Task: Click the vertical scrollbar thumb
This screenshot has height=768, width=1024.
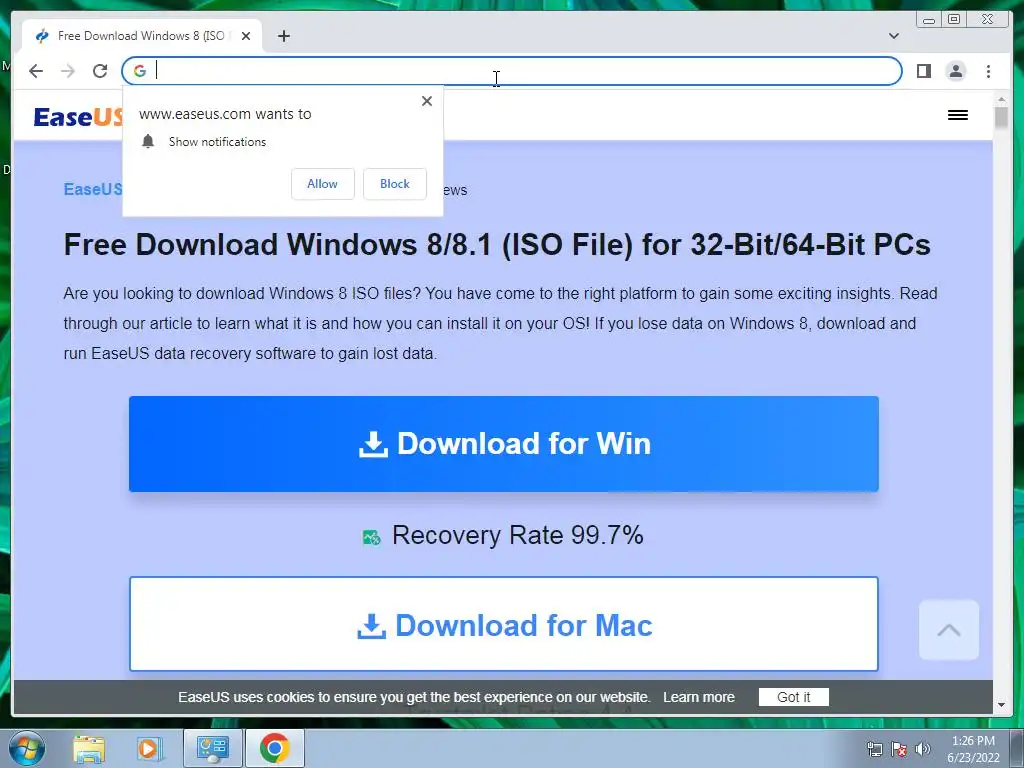Action: click(1001, 118)
